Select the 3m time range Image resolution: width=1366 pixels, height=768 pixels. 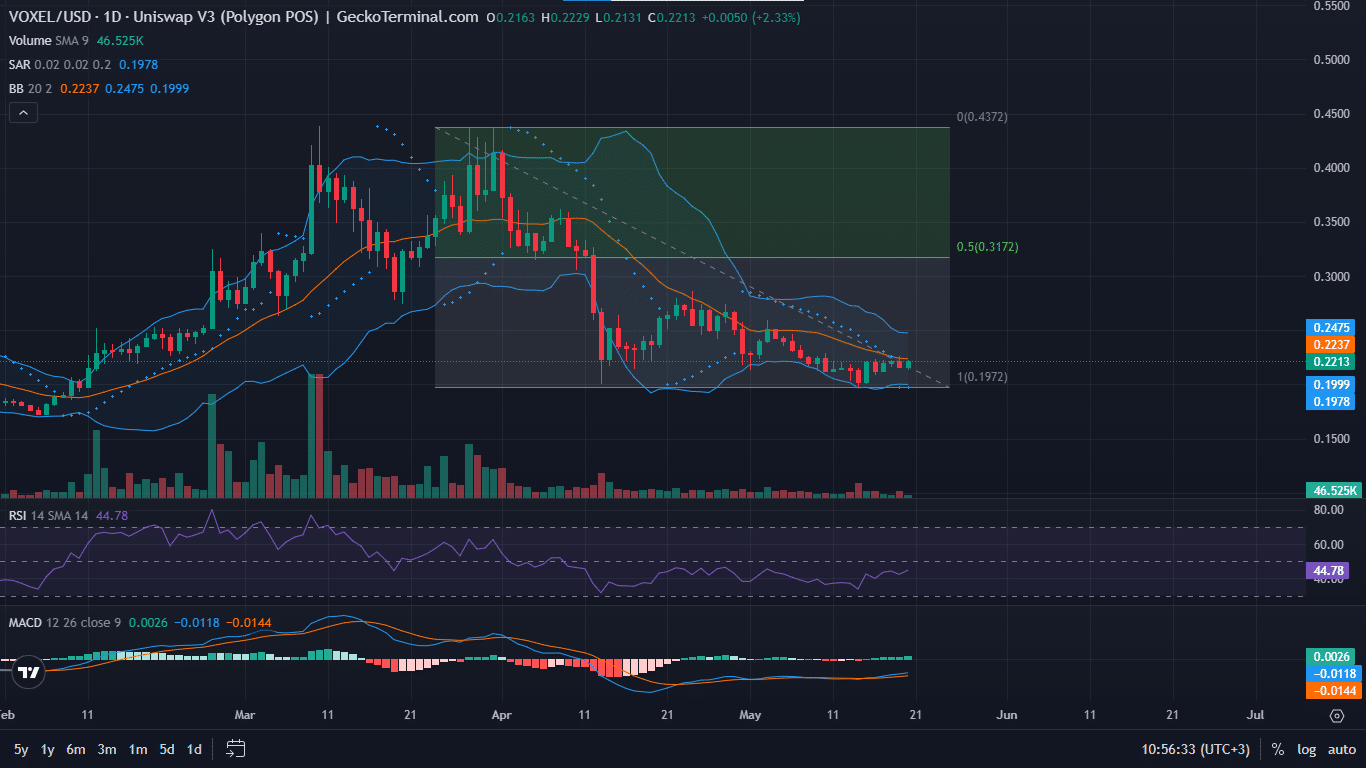click(x=107, y=749)
